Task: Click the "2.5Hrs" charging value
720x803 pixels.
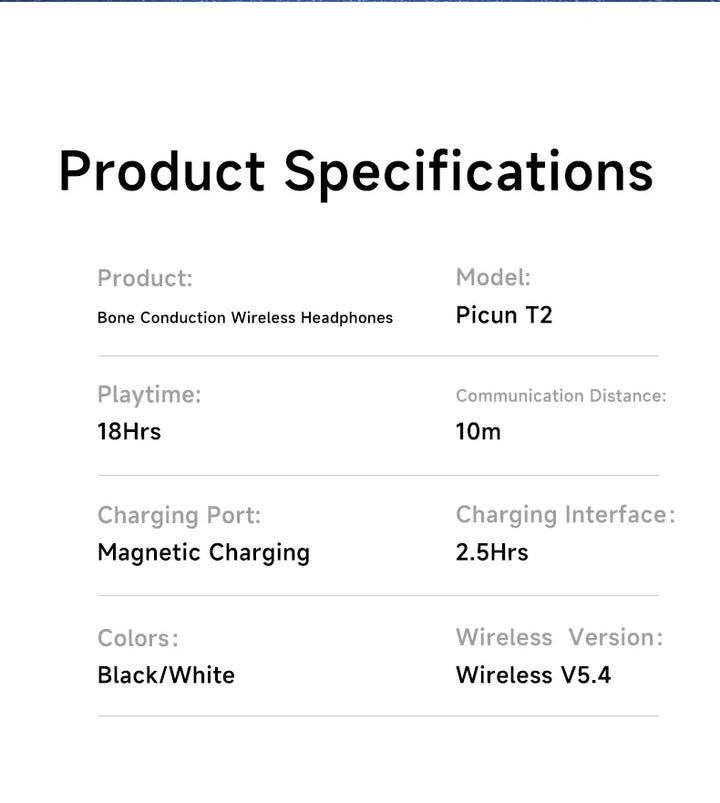Action: coord(492,552)
